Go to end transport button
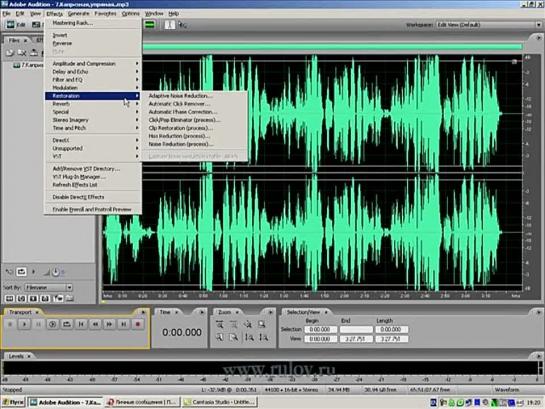This screenshot has height=409, width=545. coord(123,324)
